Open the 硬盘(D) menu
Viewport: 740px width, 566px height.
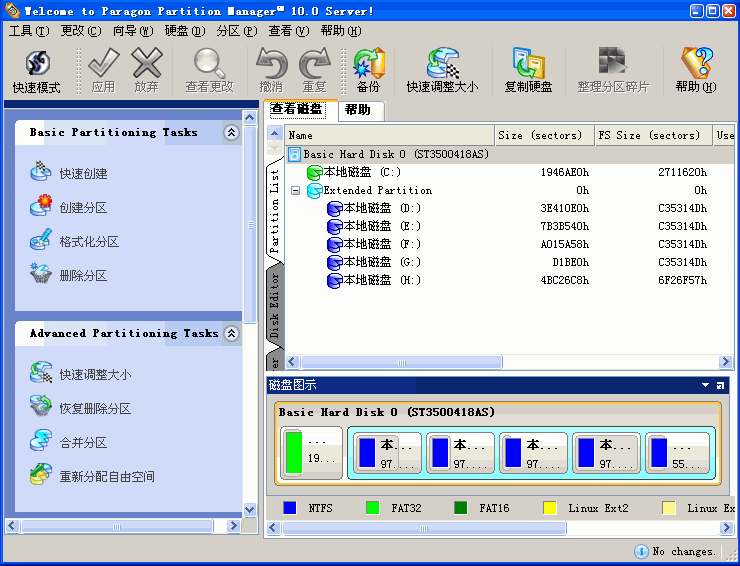coord(185,31)
